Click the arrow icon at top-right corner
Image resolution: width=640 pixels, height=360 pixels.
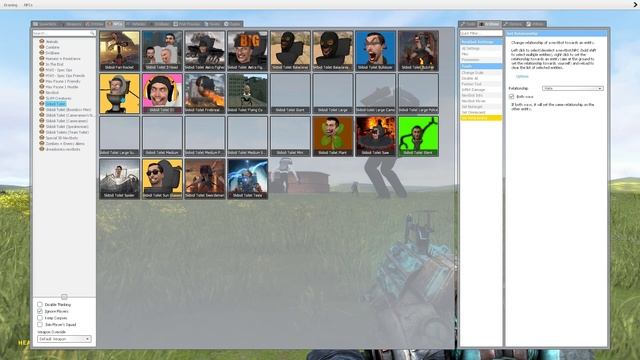tap(636, 5)
